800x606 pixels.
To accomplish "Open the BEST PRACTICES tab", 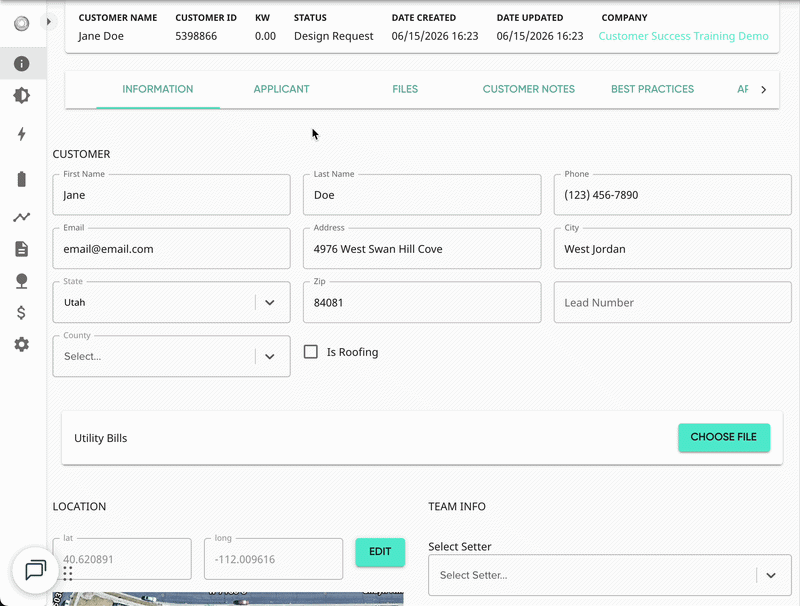I will click(653, 89).
